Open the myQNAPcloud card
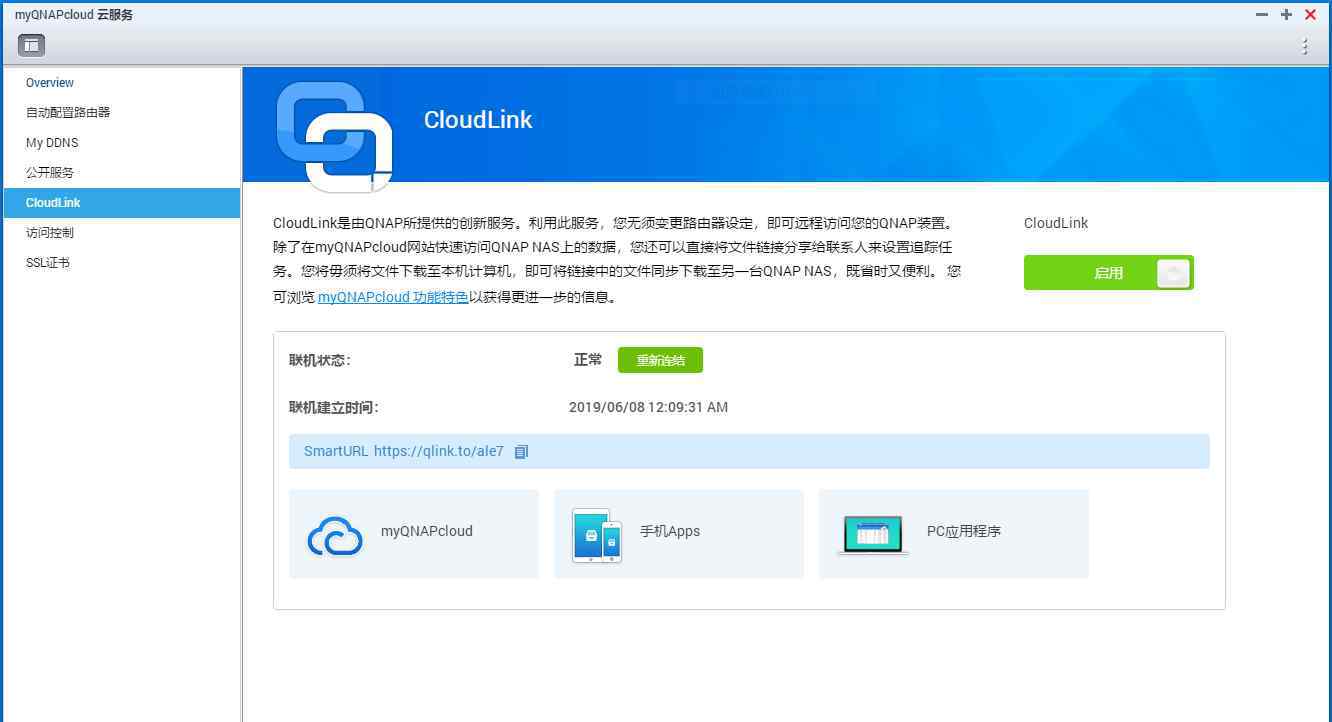 [x=414, y=534]
